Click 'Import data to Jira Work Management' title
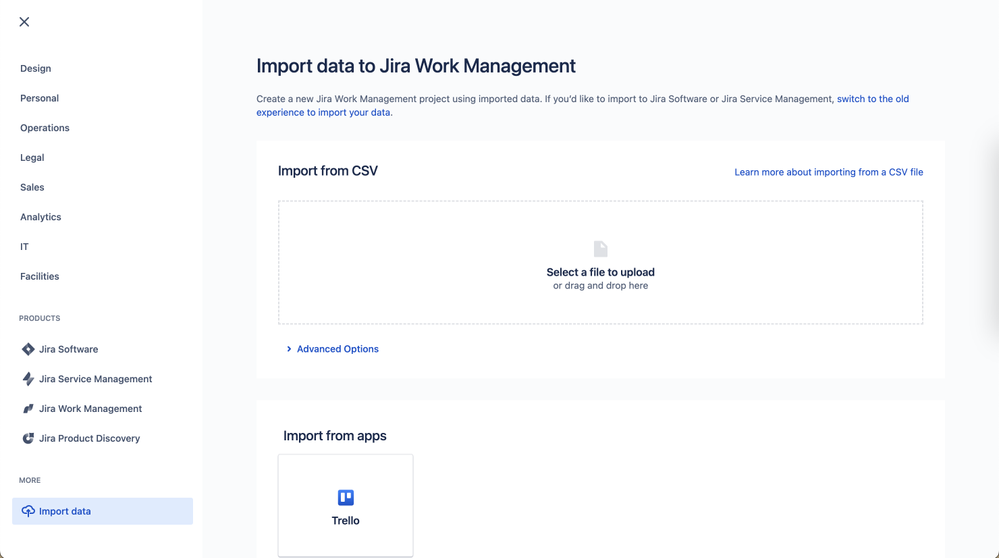Screen dimensions: 999x558 point(416,66)
